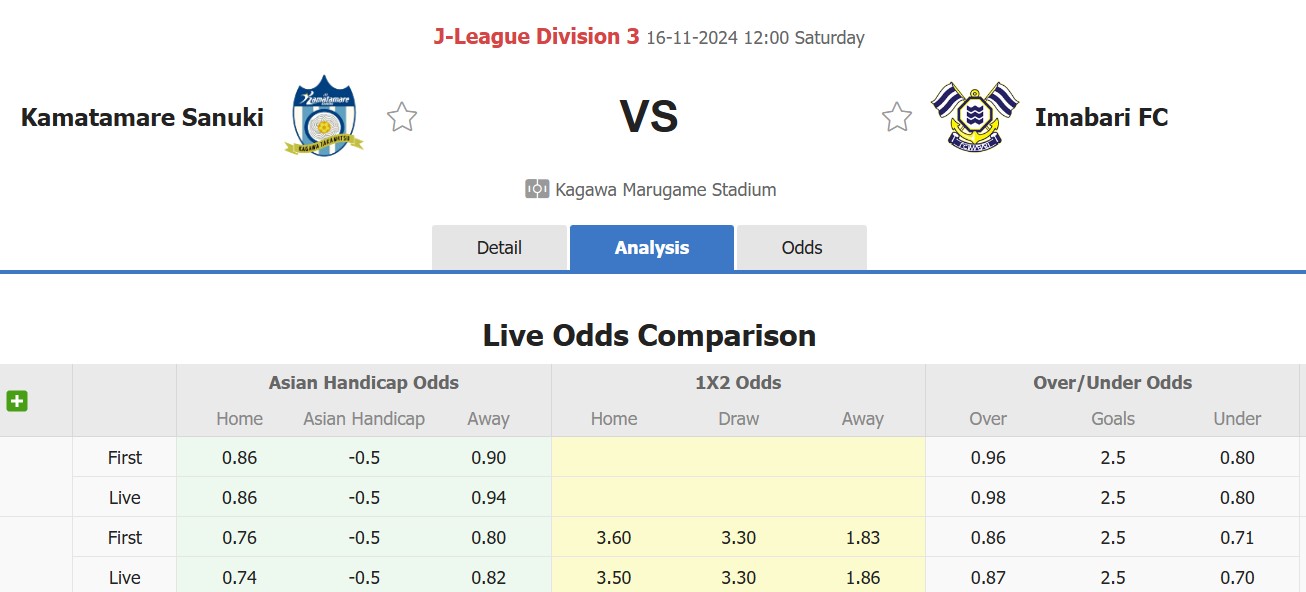Open the J-League Division 3 link
The height and width of the screenshot is (592, 1306).
535,37
